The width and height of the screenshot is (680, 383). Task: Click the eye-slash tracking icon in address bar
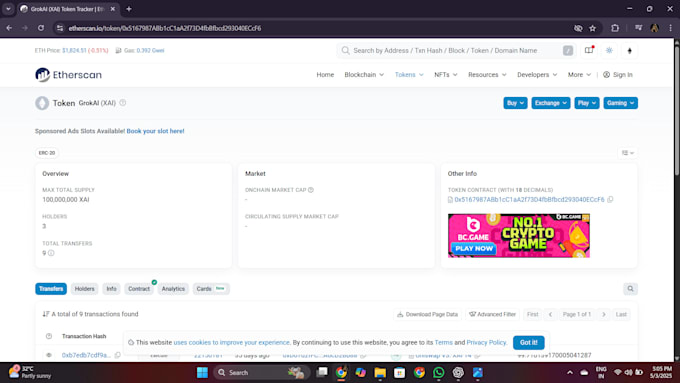click(x=578, y=28)
